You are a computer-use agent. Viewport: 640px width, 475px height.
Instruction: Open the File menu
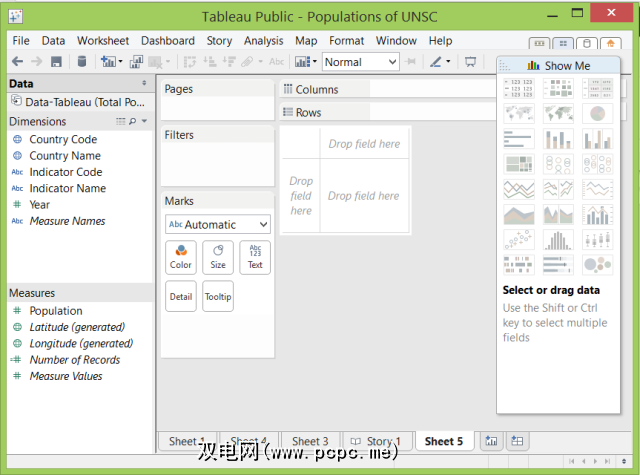coord(21,41)
